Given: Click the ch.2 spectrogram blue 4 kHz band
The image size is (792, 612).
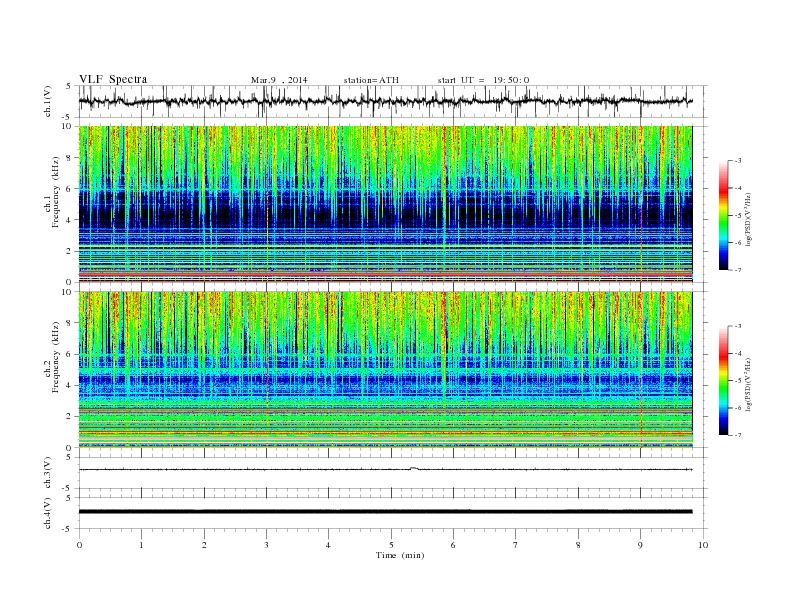Looking at the screenshot, I should 385,380.
